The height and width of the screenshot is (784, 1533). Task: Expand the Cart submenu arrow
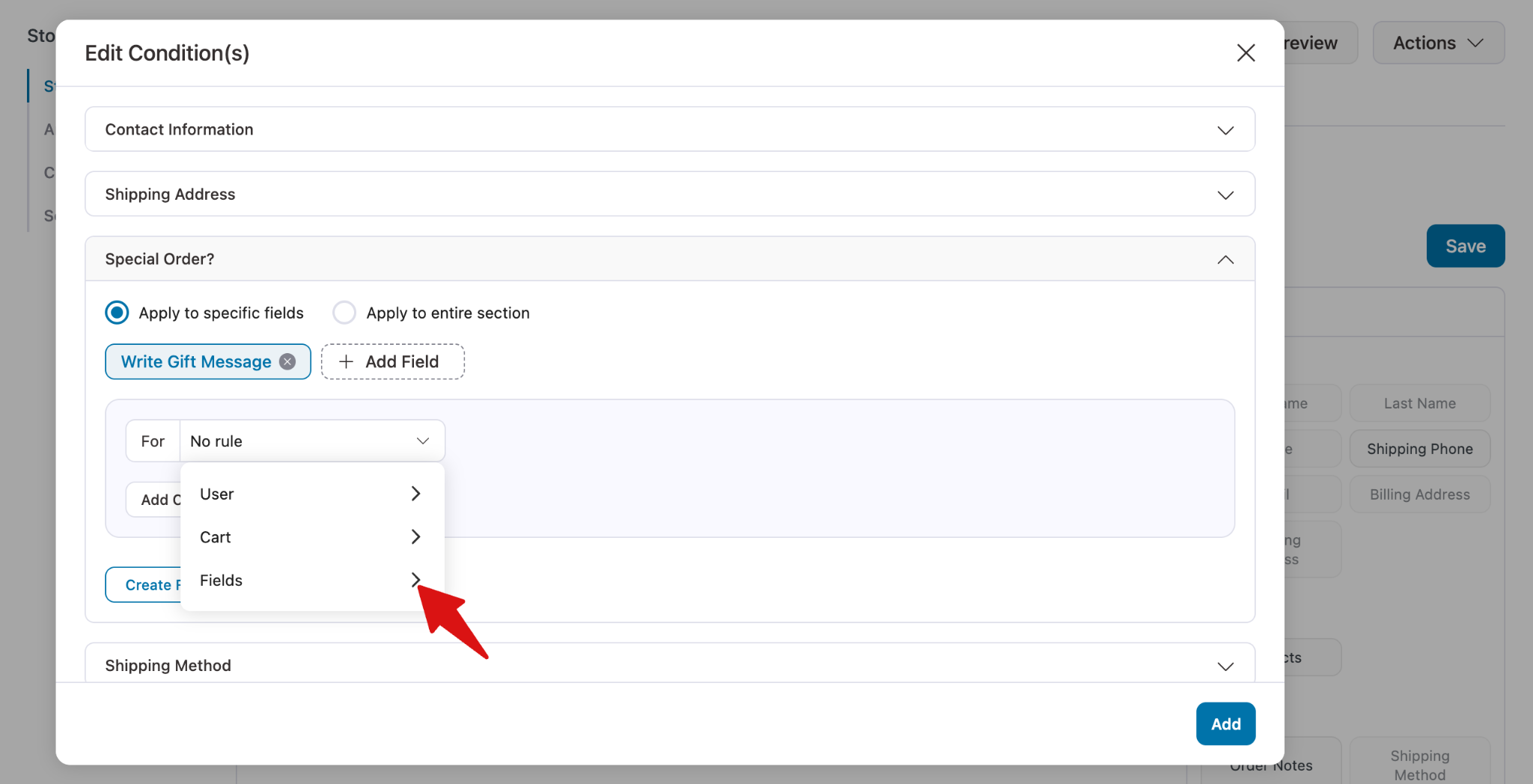click(416, 537)
